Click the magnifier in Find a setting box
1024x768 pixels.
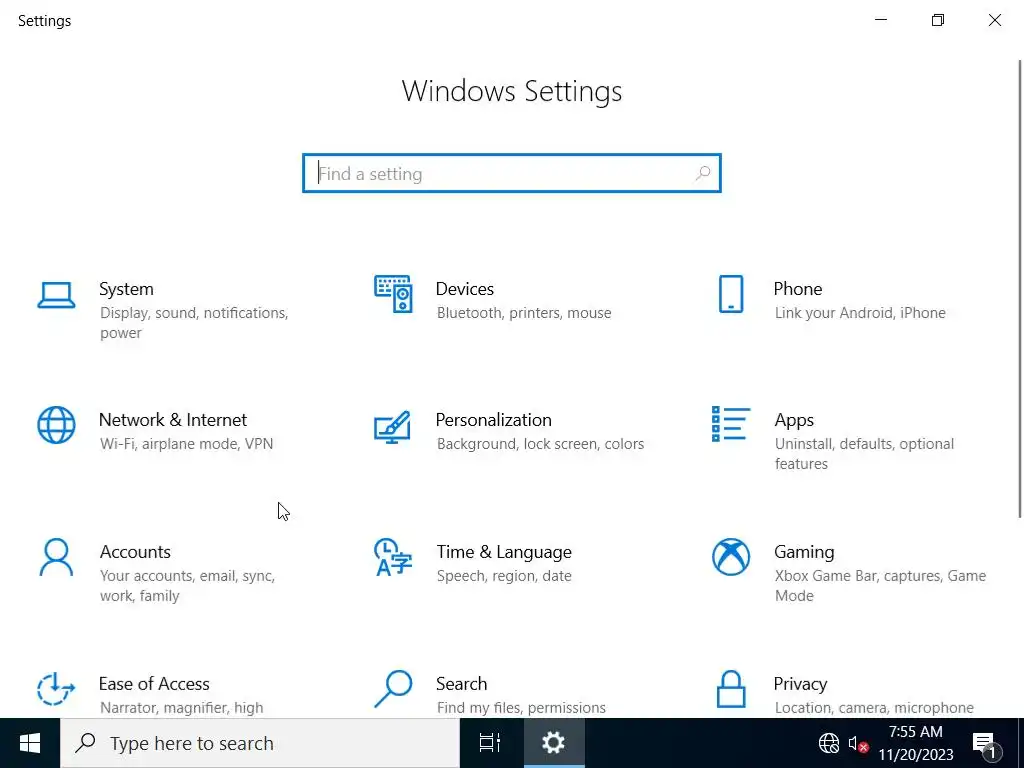[x=703, y=173]
